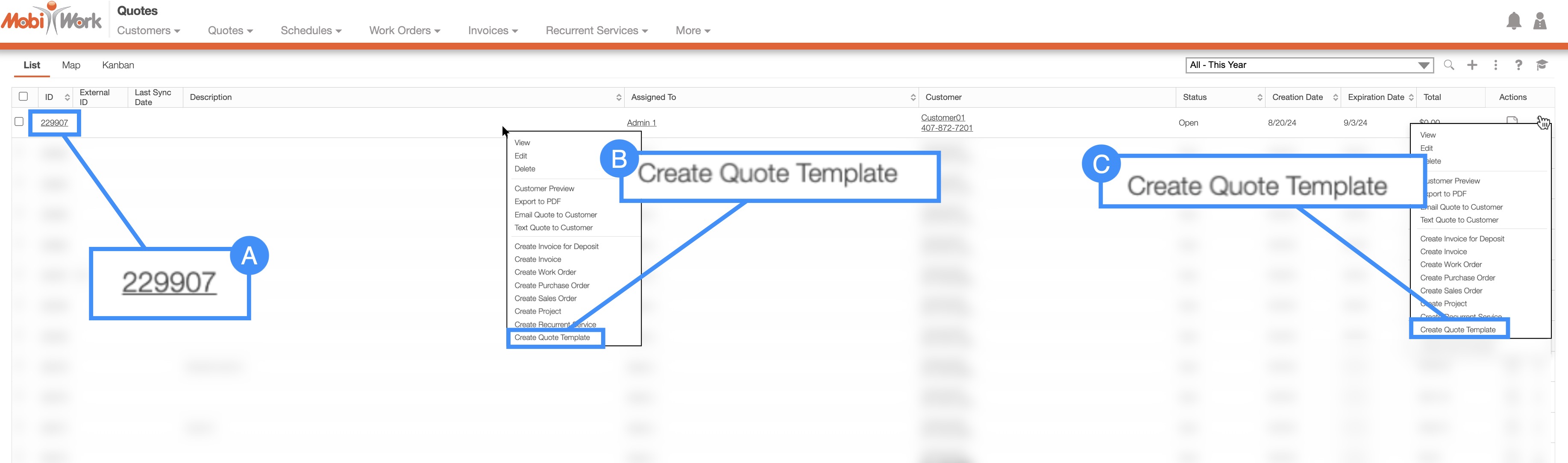Viewport: 1568px width, 463px height.
Task: Check the select-all checkbox in header
Action: (x=23, y=96)
